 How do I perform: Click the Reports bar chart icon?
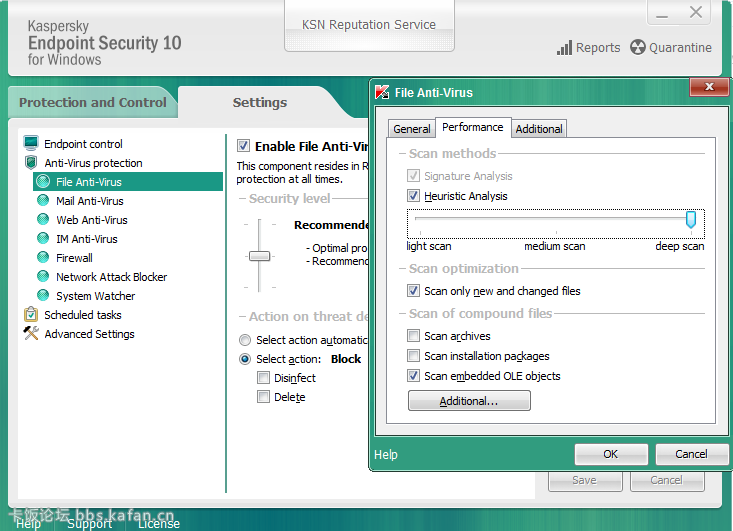564,48
